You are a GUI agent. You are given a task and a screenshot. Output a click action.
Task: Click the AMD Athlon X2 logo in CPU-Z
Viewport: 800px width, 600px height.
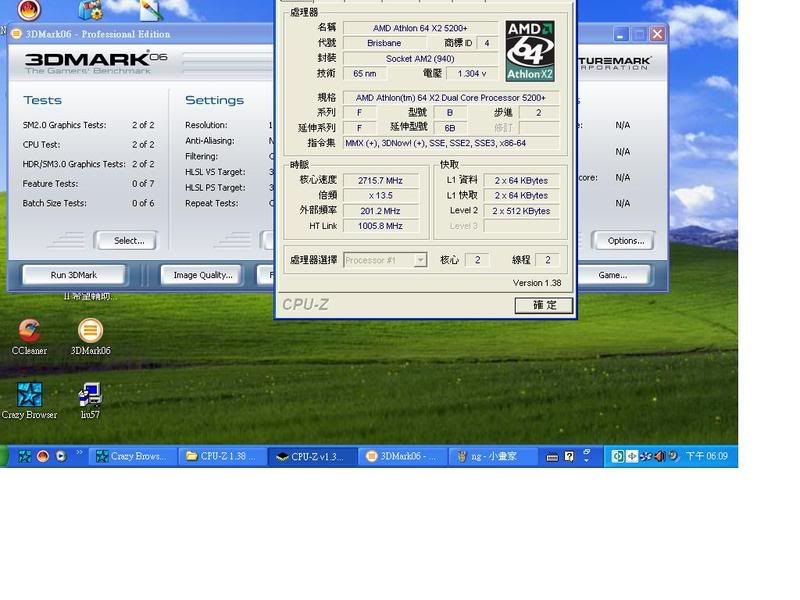pos(529,51)
